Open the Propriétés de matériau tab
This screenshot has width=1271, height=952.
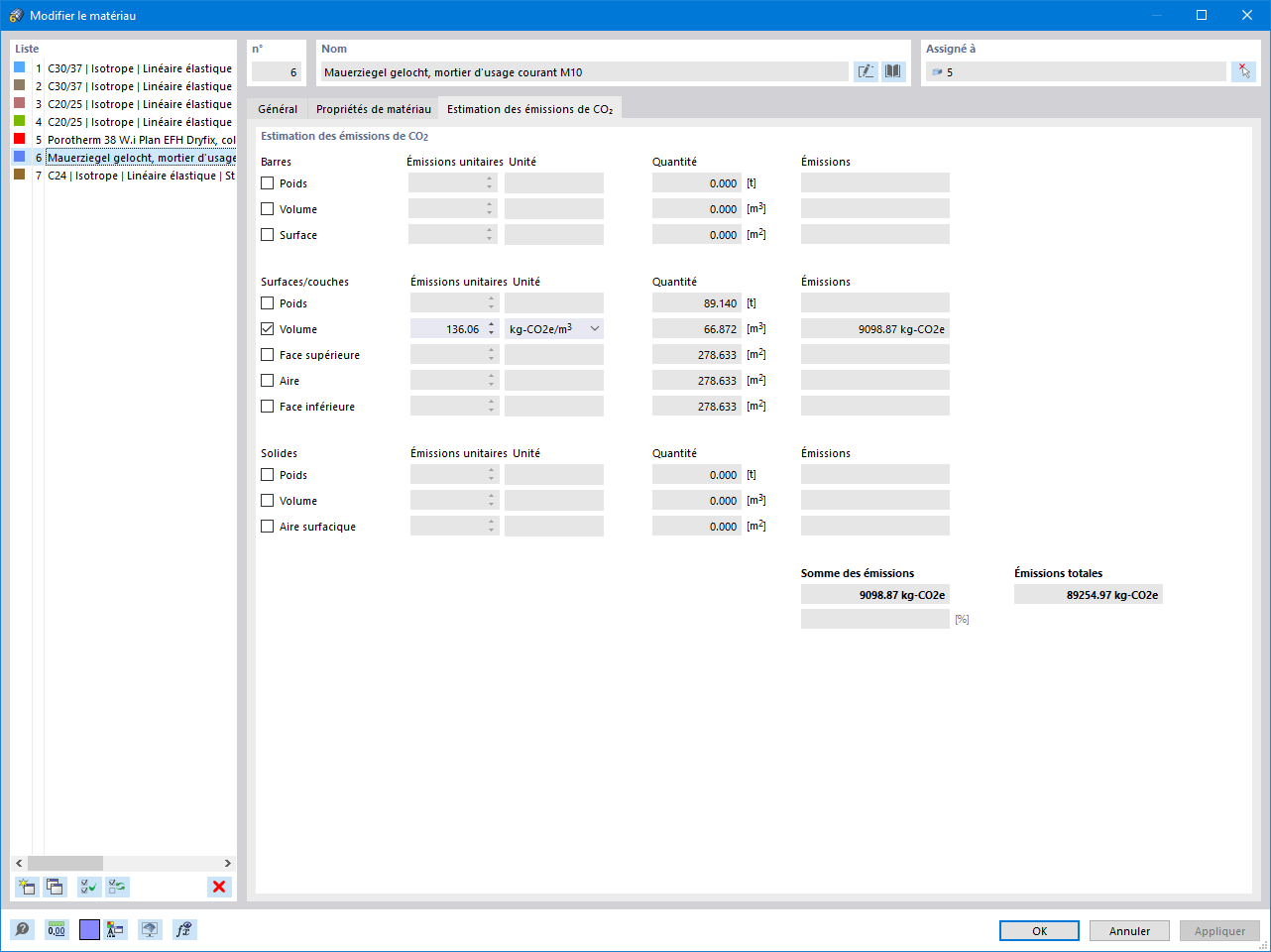click(374, 109)
